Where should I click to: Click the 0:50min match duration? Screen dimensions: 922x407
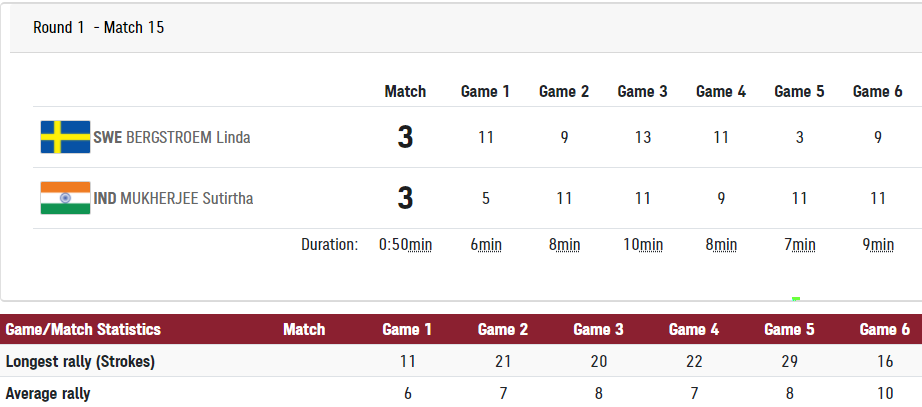[x=405, y=245]
